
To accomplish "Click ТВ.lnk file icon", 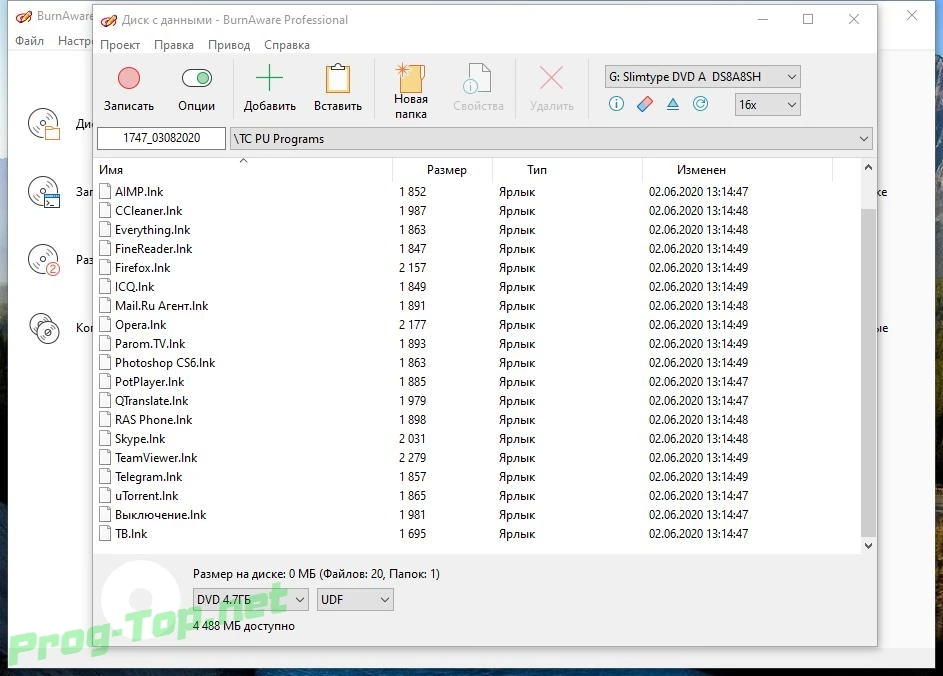I will (x=105, y=533).
